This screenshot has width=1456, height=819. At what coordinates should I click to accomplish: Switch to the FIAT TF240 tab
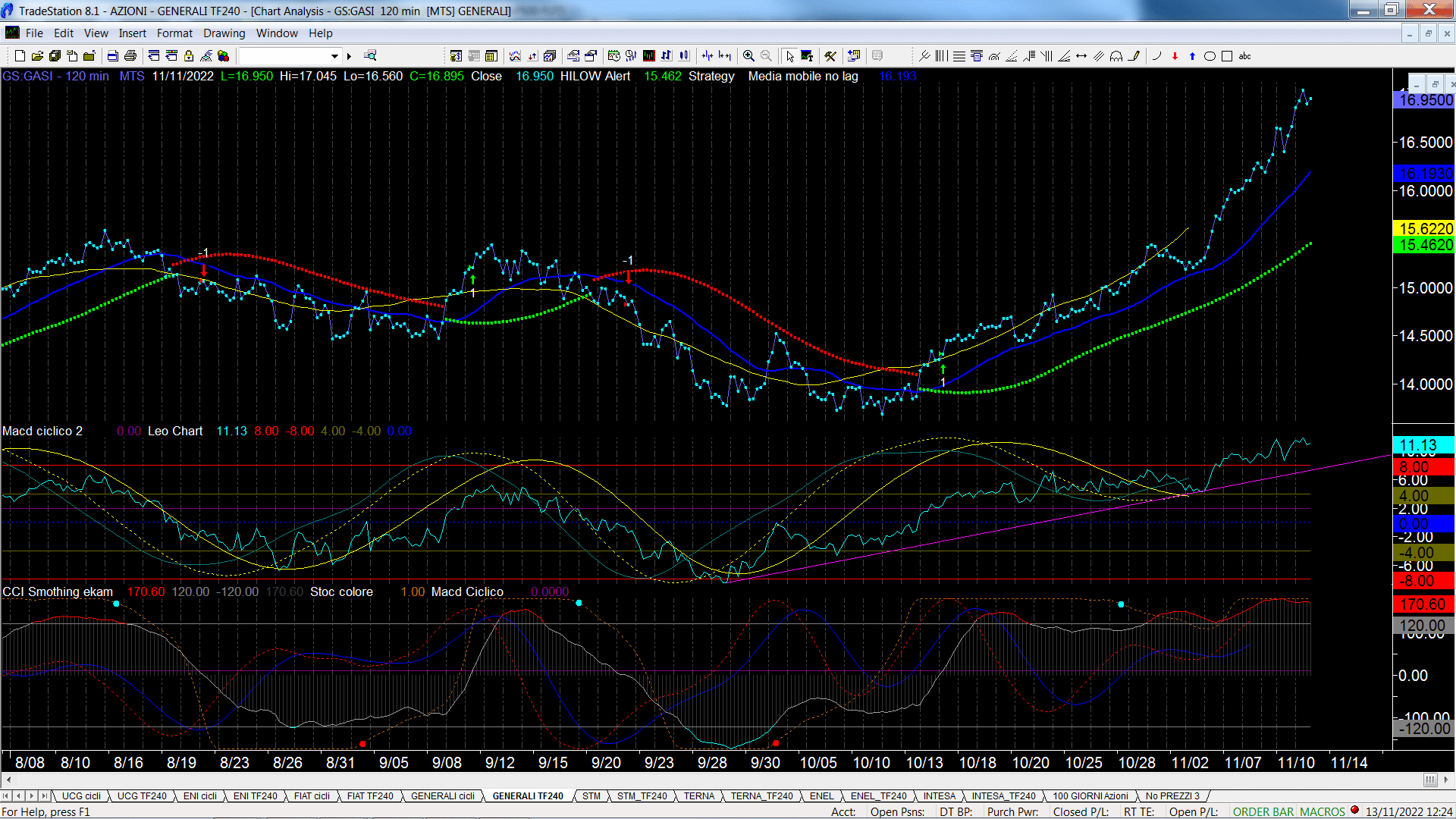370,795
